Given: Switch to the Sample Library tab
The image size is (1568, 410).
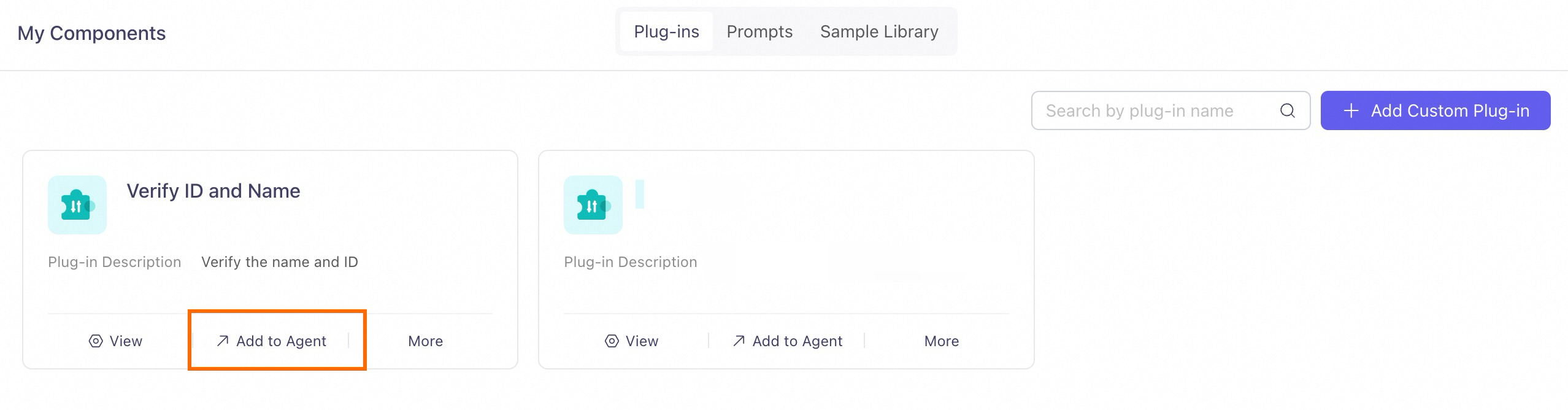Looking at the screenshot, I should (x=879, y=31).
